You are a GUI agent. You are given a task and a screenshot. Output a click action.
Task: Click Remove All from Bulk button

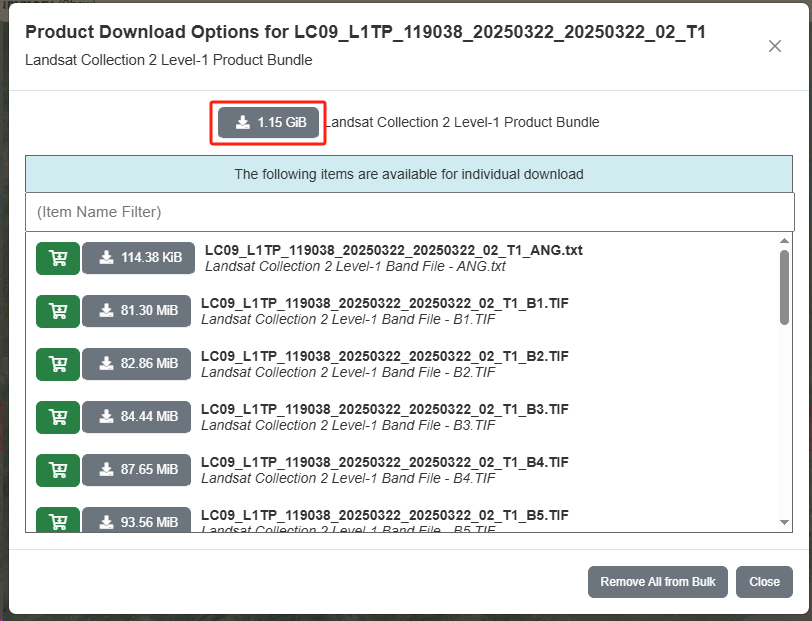click(658, 582)
